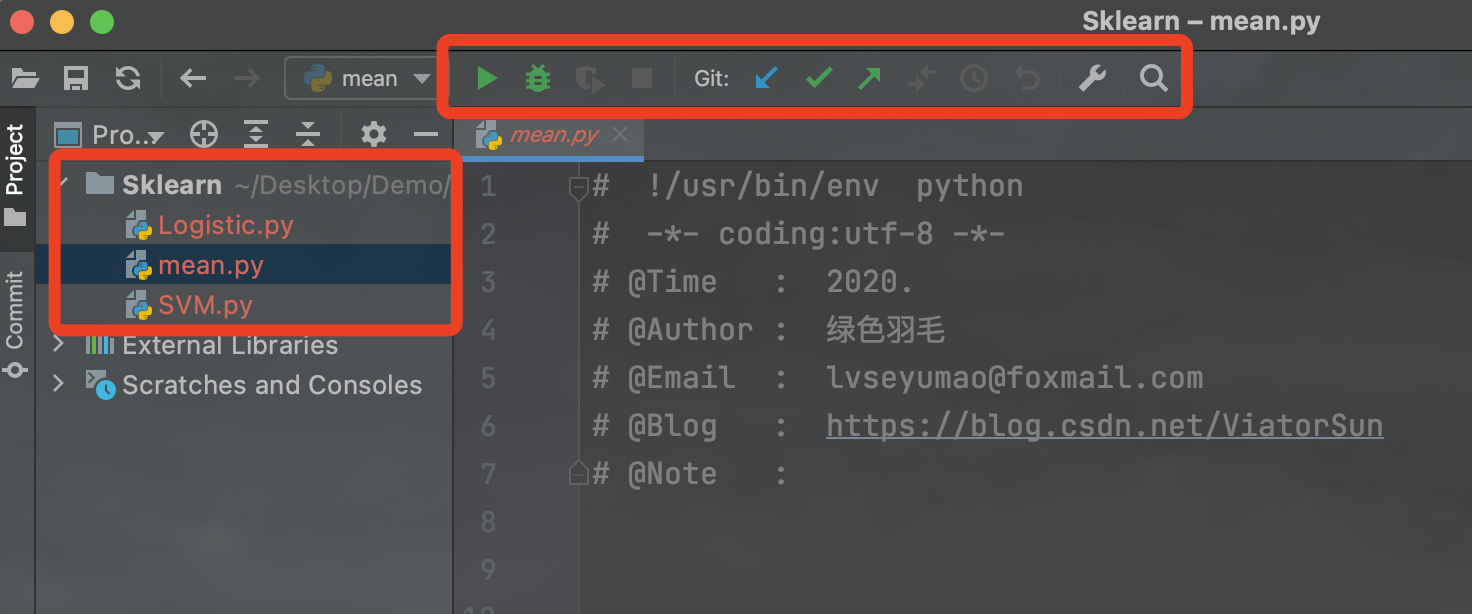Click the Git rollback undo arrow

tap(1027, 78)
